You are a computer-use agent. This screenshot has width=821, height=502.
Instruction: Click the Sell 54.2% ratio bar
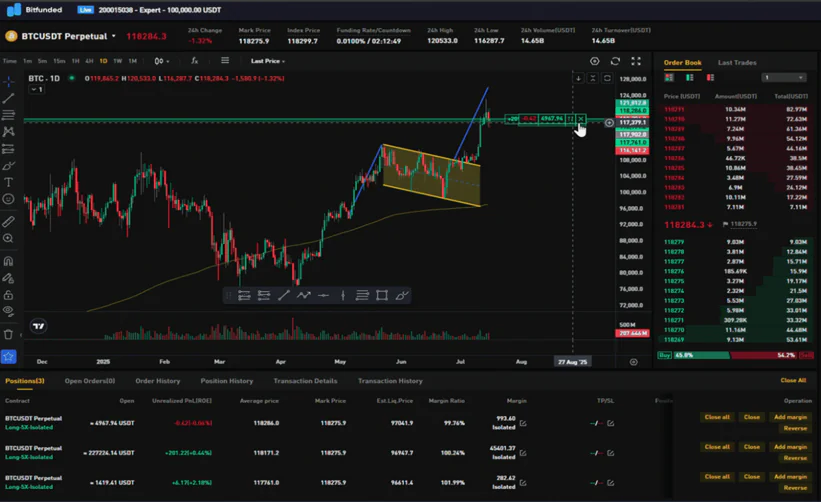pyautogui.click(x=772, y=355)
